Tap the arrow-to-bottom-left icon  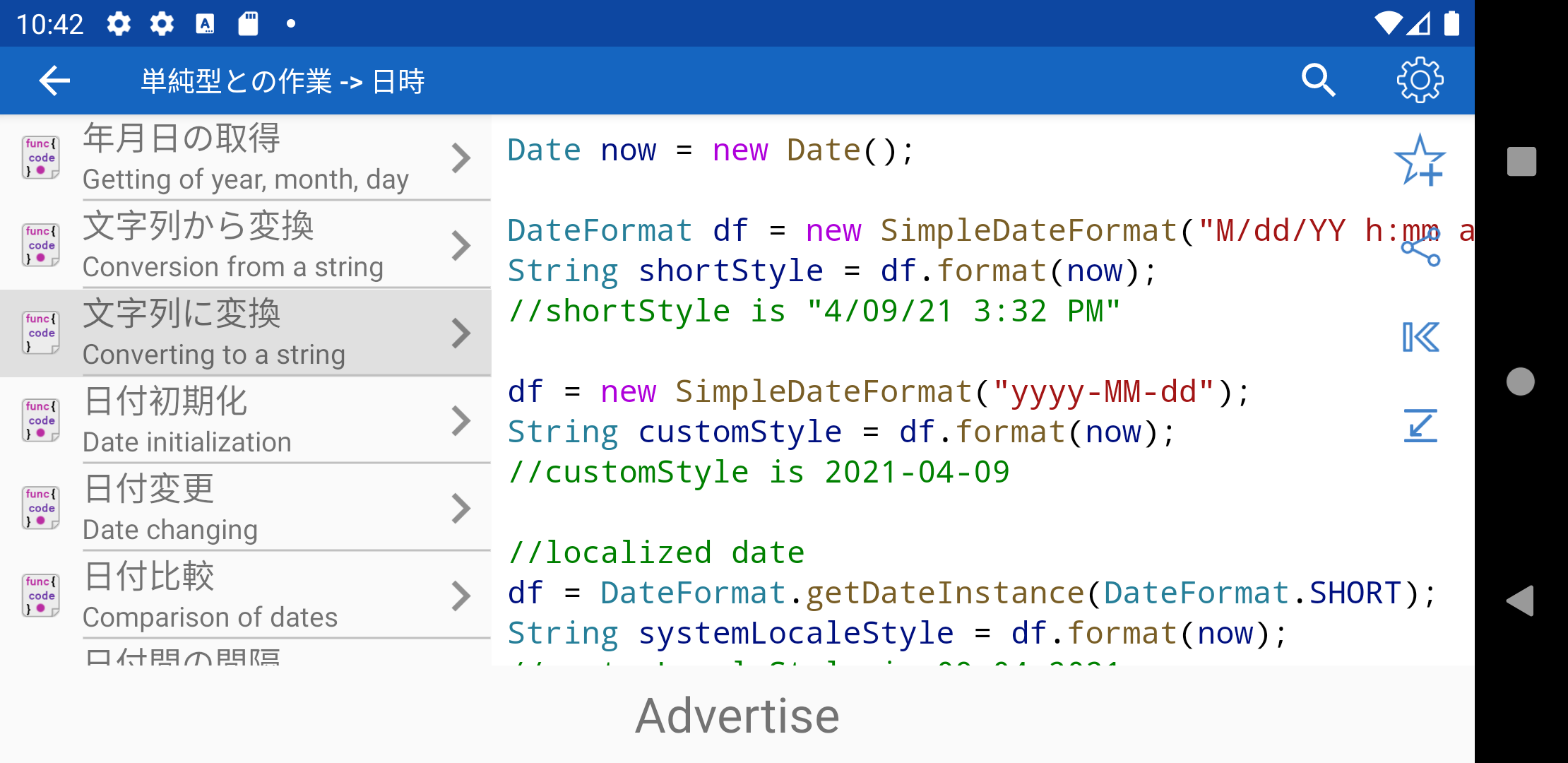coord(1420,425)
